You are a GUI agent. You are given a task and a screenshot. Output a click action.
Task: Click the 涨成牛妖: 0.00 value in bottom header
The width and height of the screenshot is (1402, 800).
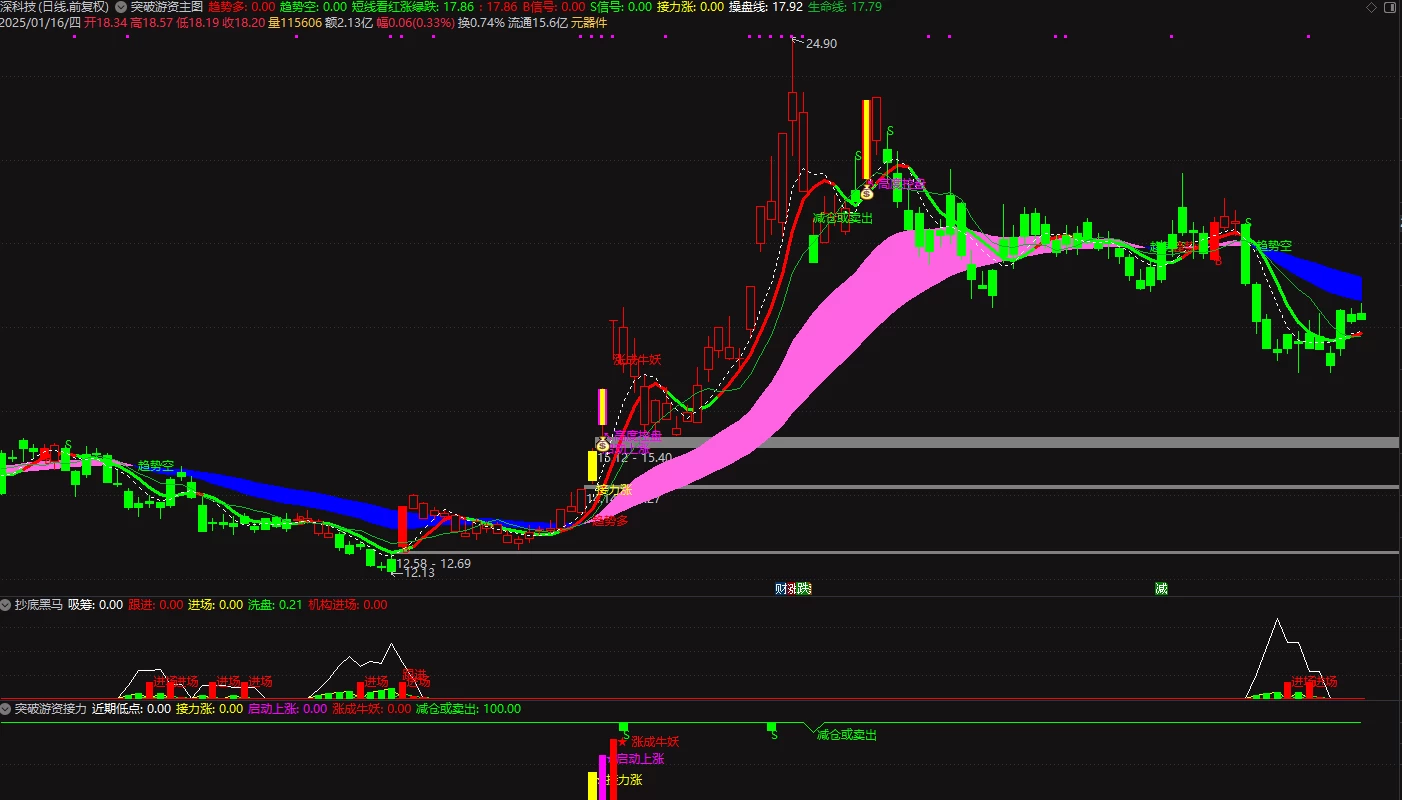pyautogui.click(x=371, y=709)
